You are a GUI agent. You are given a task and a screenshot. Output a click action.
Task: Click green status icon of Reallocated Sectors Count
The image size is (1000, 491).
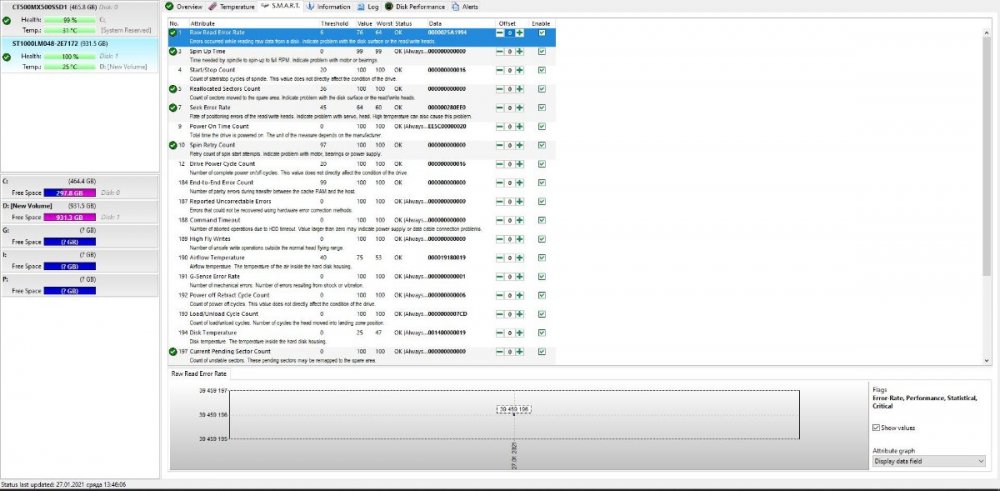(173, 89)
